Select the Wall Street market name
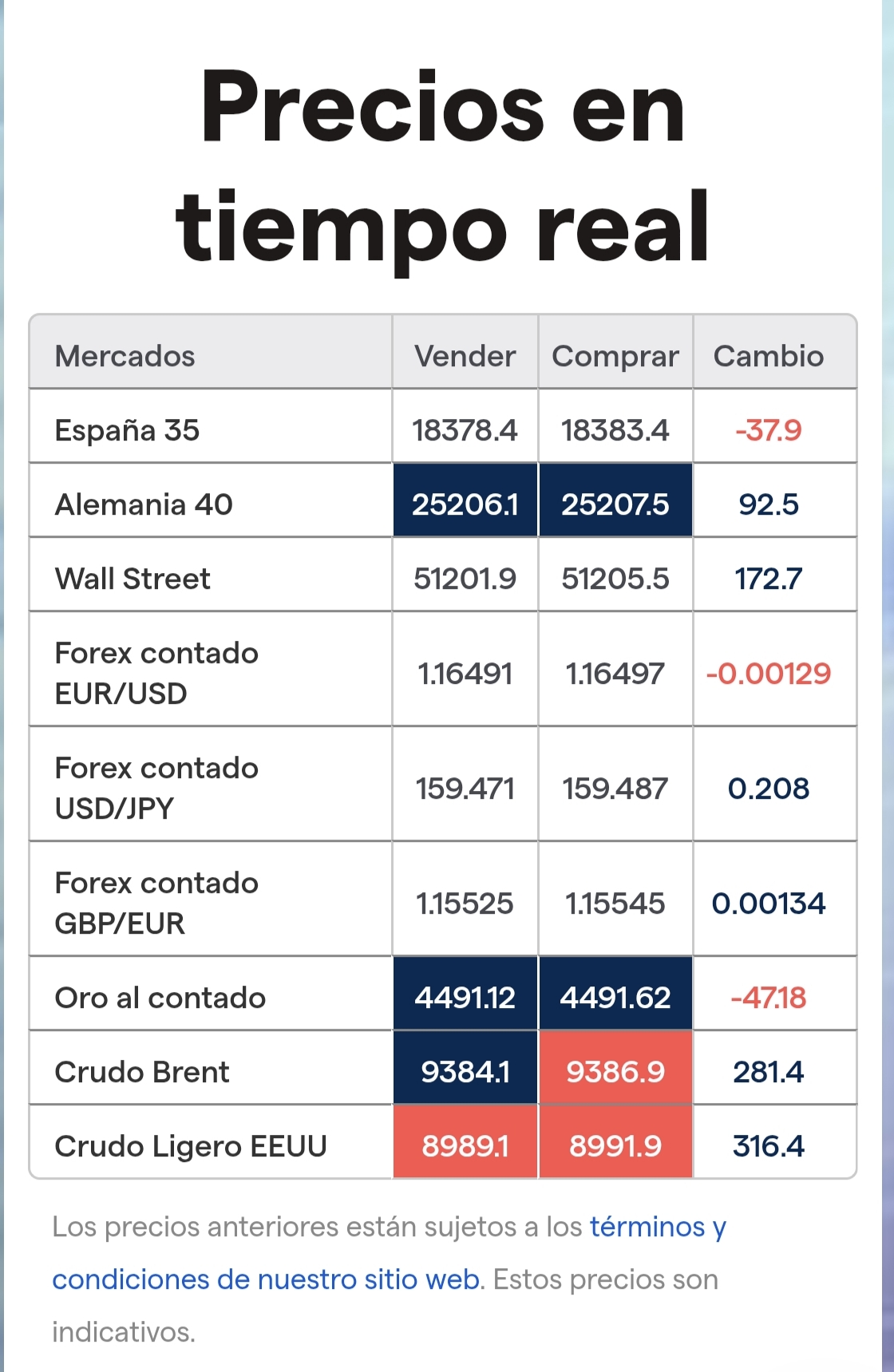 pyautogui.click(x=133, y=579)
